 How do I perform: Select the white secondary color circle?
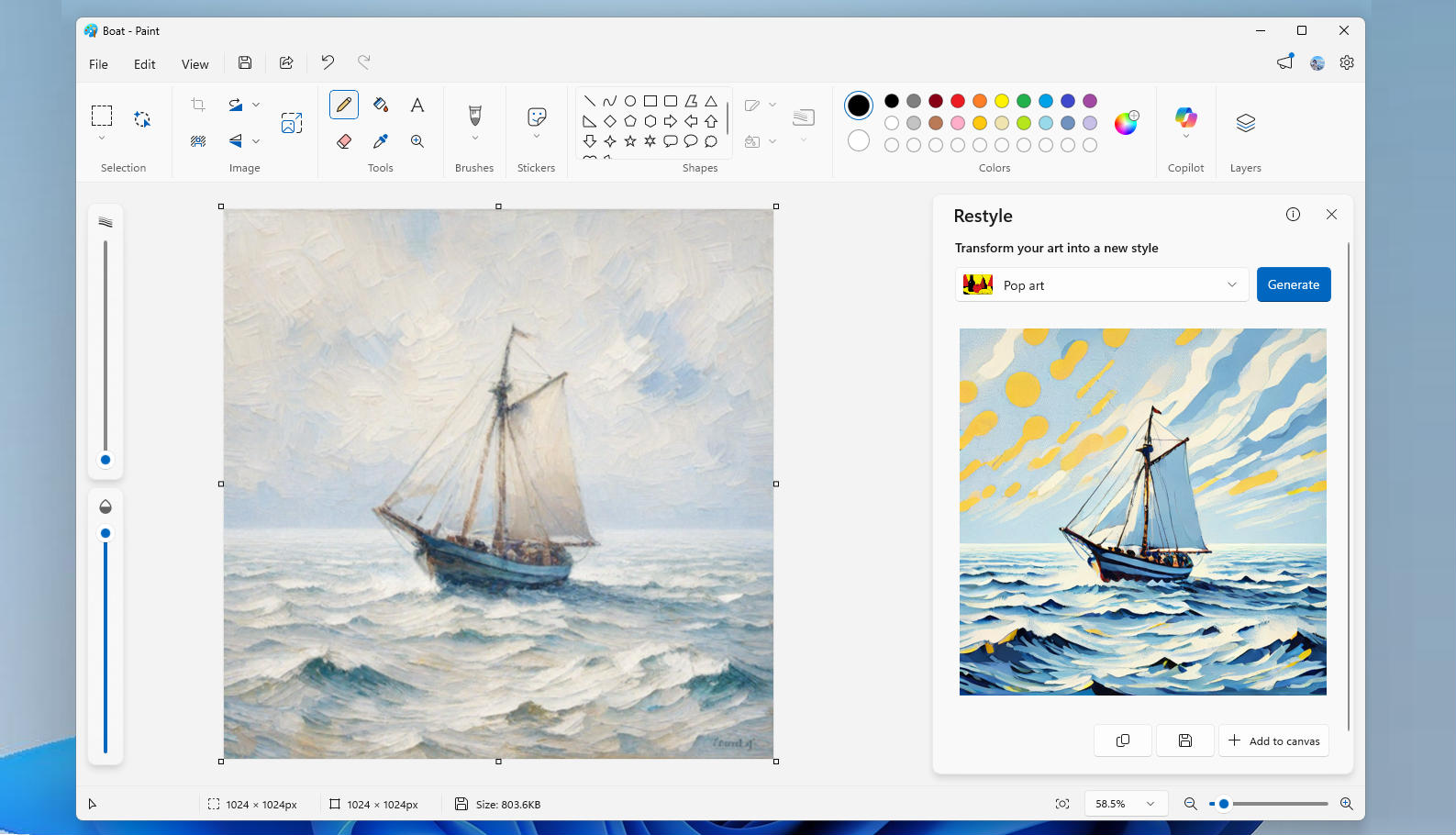pos(859,140)
